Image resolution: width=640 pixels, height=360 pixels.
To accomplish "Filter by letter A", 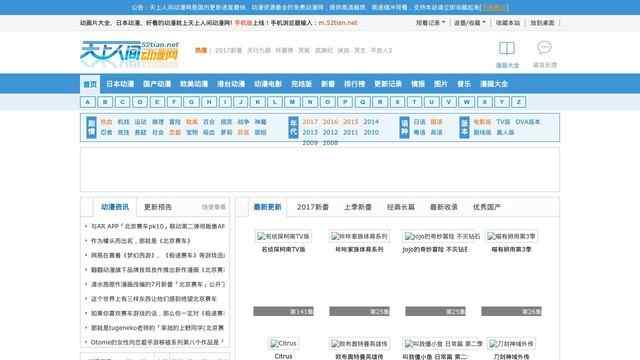I will click(88, 102).
